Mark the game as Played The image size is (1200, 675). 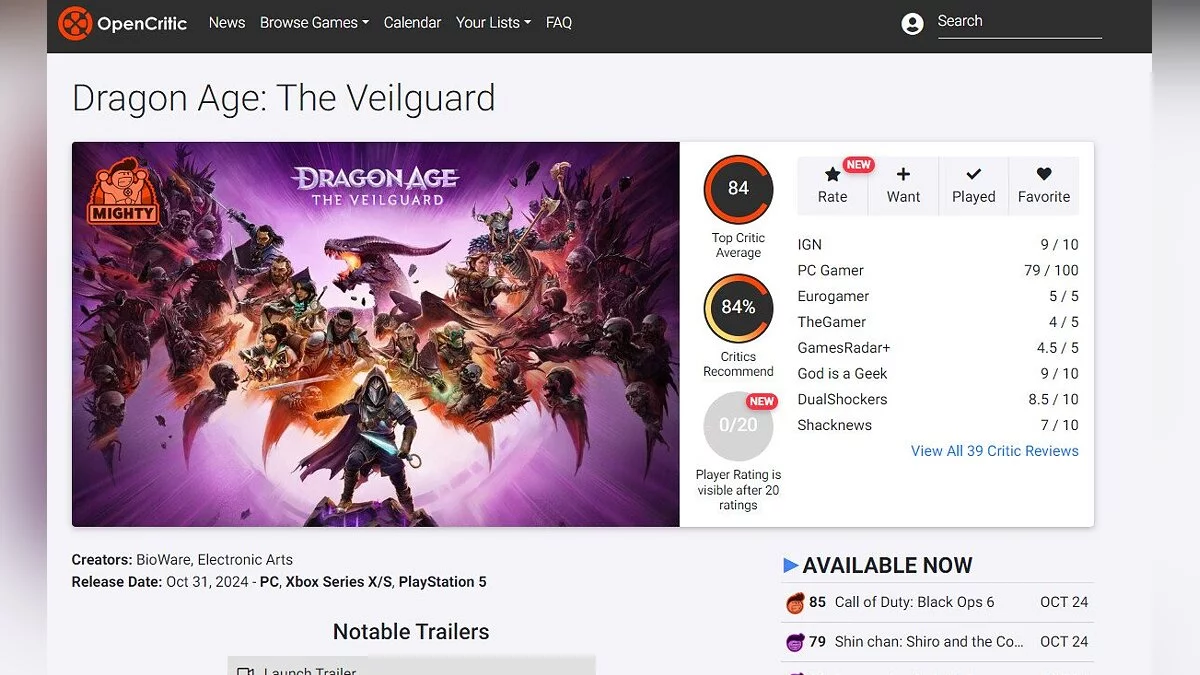[973, 186]
